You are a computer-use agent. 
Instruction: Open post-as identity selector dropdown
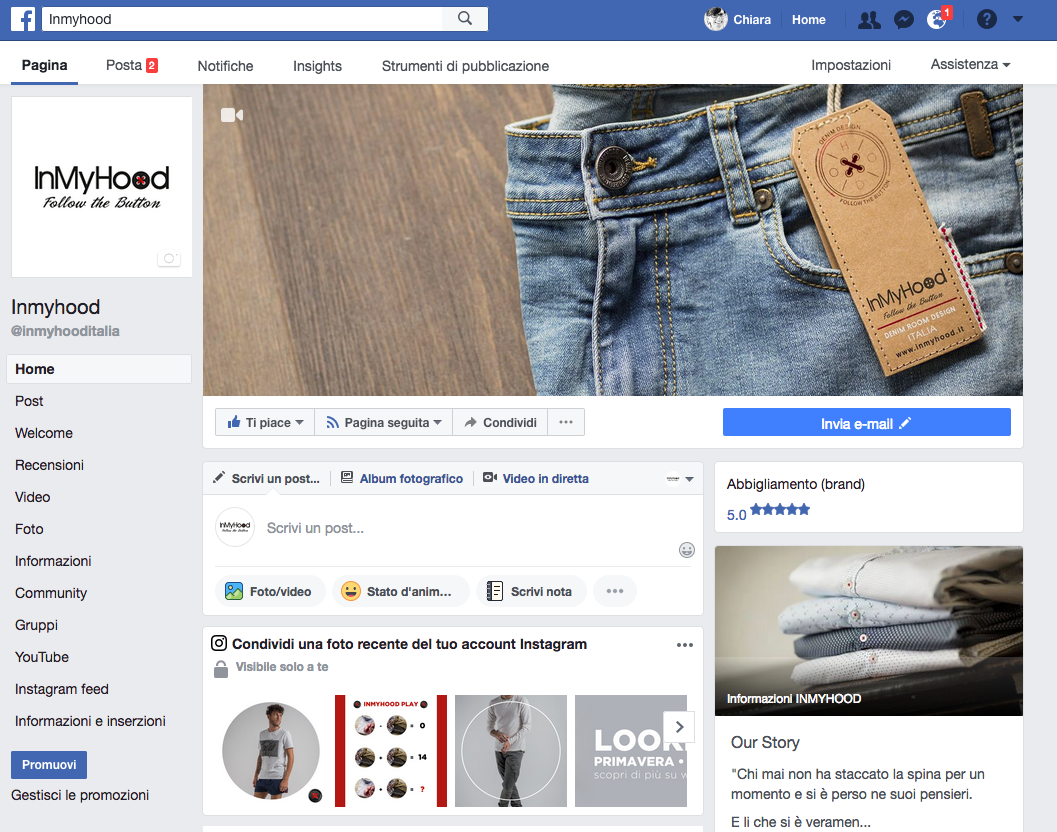click(680, 479)
